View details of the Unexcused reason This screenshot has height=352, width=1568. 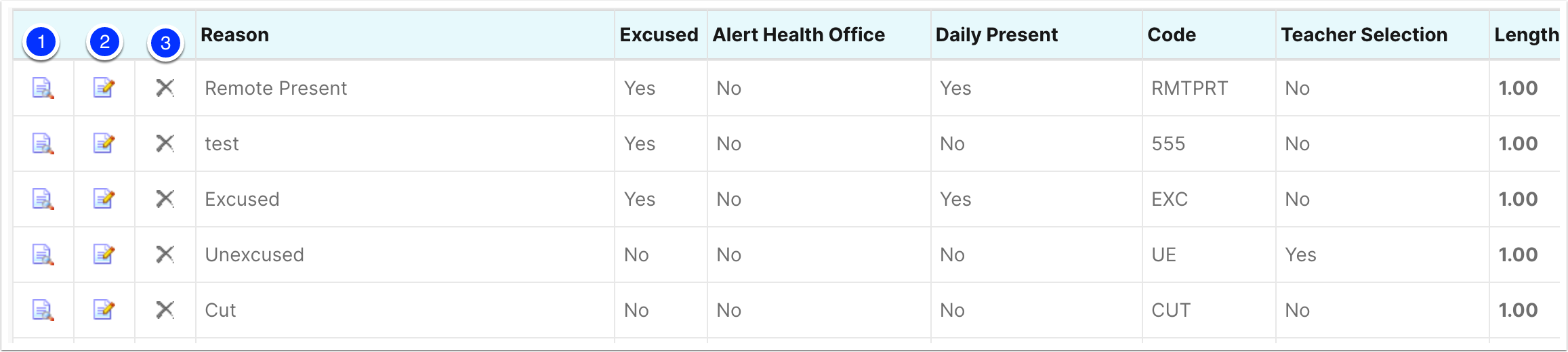pos(43,255)
